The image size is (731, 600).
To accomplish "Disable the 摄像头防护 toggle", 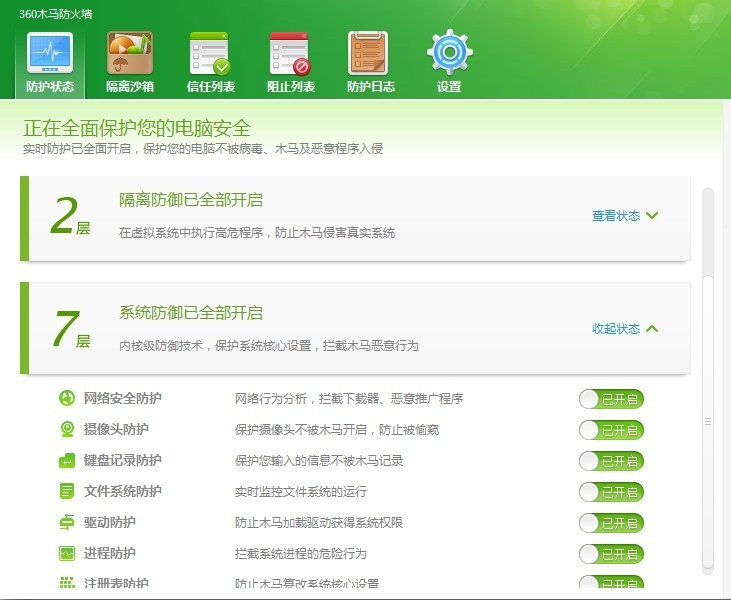I will (611, 430).
